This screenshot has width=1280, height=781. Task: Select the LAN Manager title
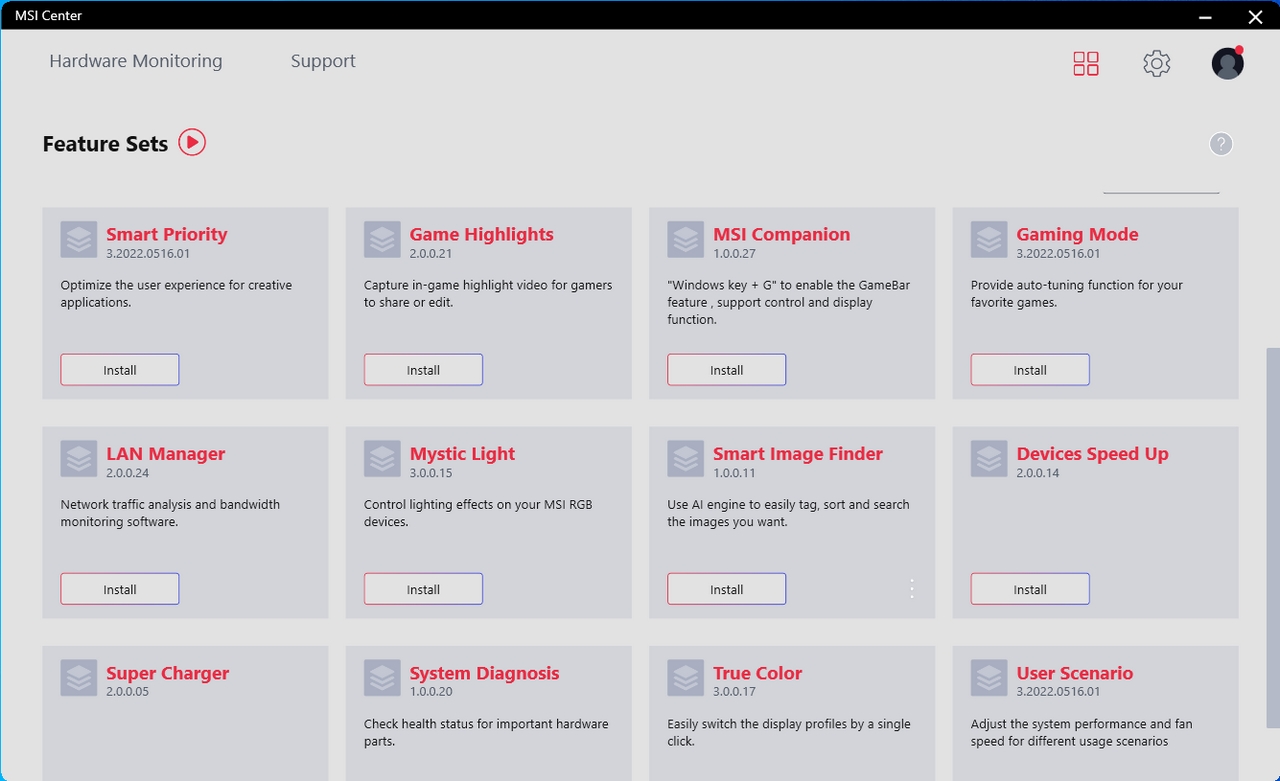click(166, 453)
